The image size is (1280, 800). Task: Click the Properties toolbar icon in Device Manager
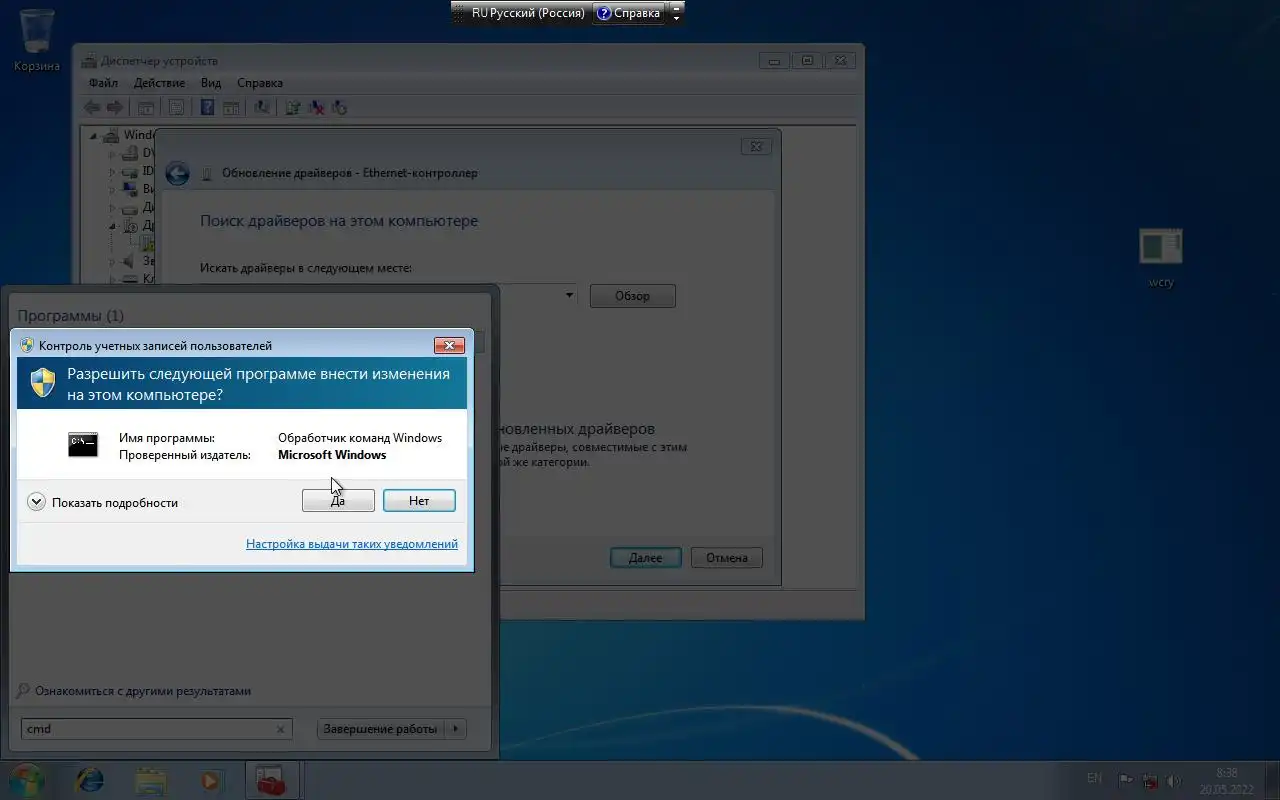176,108
